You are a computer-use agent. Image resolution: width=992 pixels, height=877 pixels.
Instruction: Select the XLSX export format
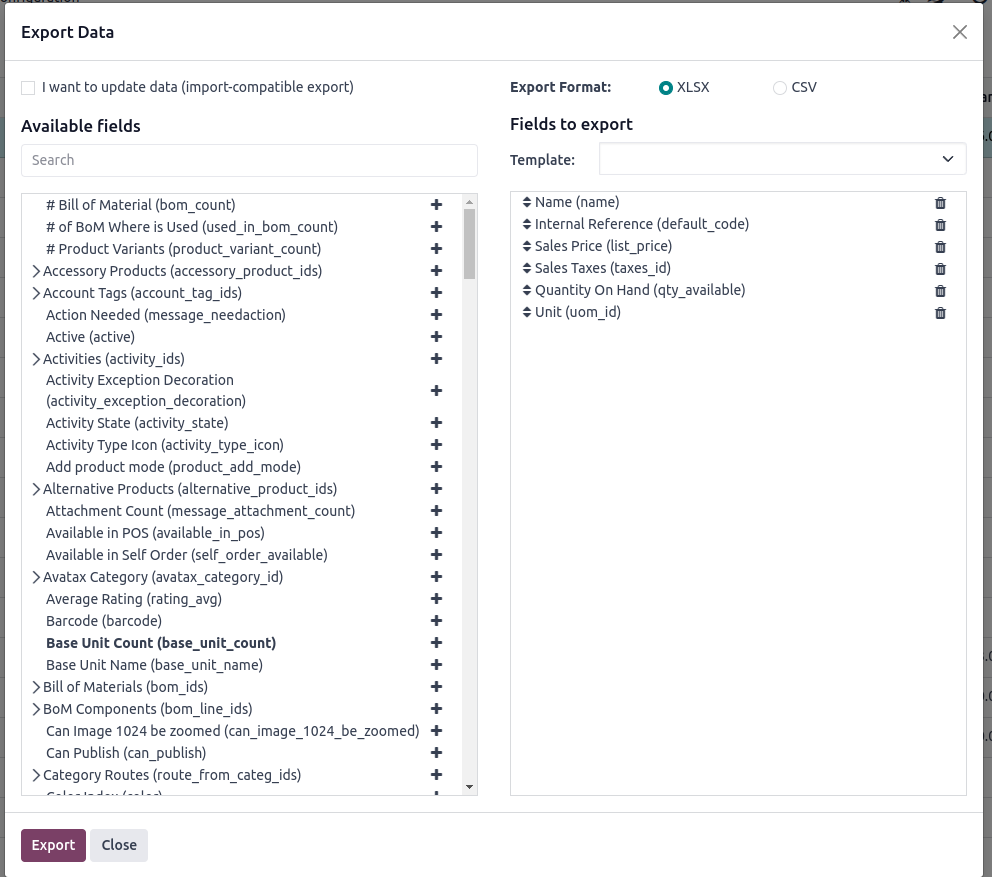[665, 88]
